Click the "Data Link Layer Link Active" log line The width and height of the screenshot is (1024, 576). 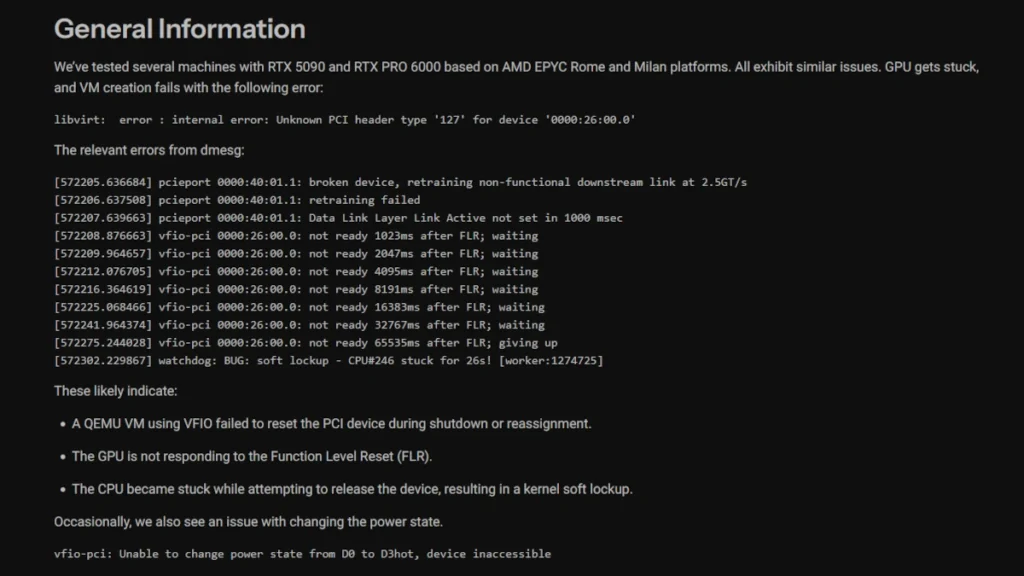point(338,218)
